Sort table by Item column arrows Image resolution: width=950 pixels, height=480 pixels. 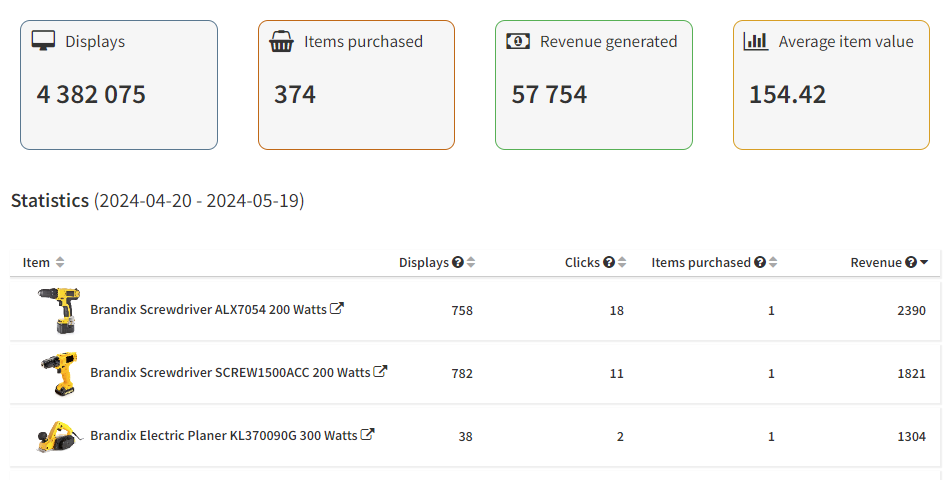click(x=60, y=262)
